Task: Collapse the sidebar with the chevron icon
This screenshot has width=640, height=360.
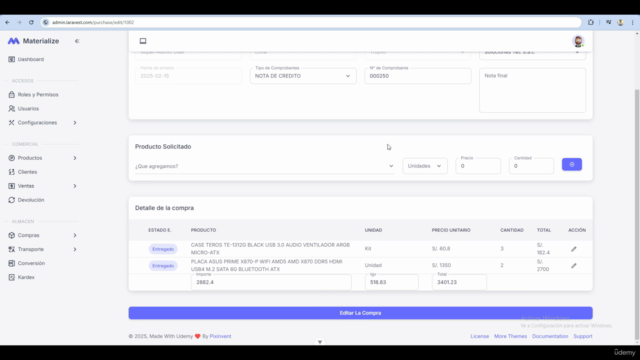Action: [x=77, y=41]
